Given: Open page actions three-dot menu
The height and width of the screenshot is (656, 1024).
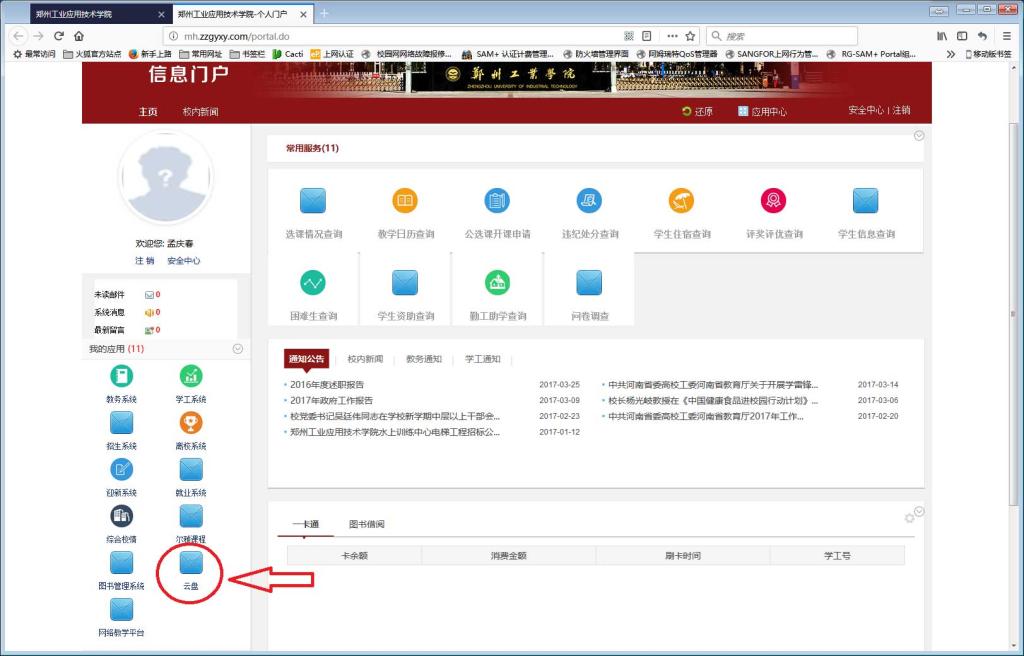Looking at the screenshot, I should pos(672,36).
